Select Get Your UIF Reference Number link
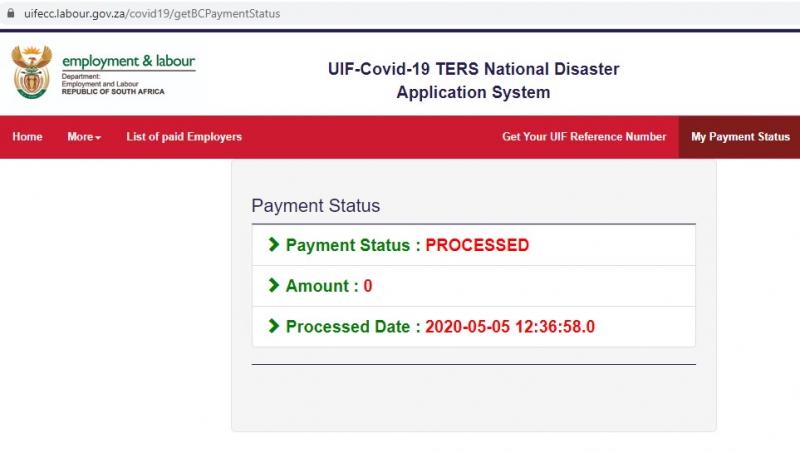This screenshot has width=800, height=453. [x=584, y=137]
